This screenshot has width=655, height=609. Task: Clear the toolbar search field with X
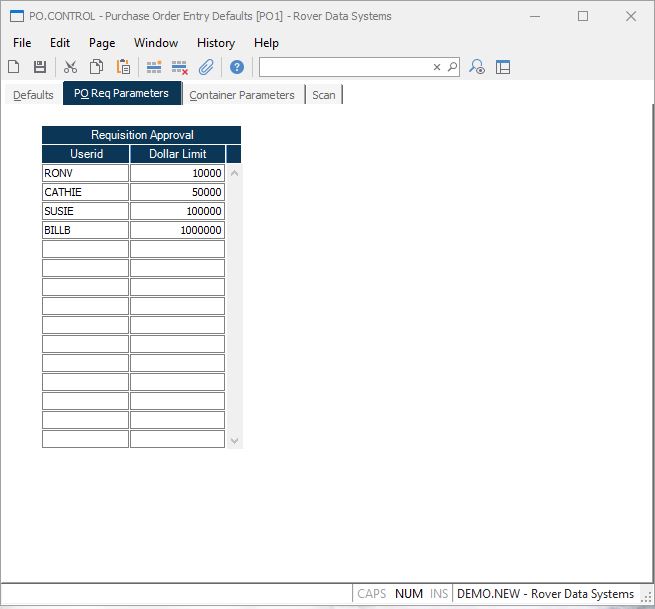(437, 67)
